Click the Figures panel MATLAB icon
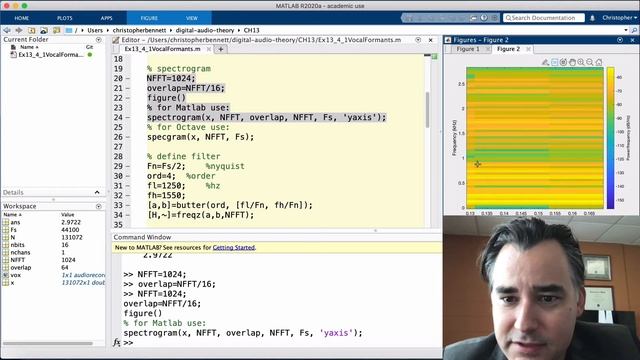 click(x=448, y=40)
